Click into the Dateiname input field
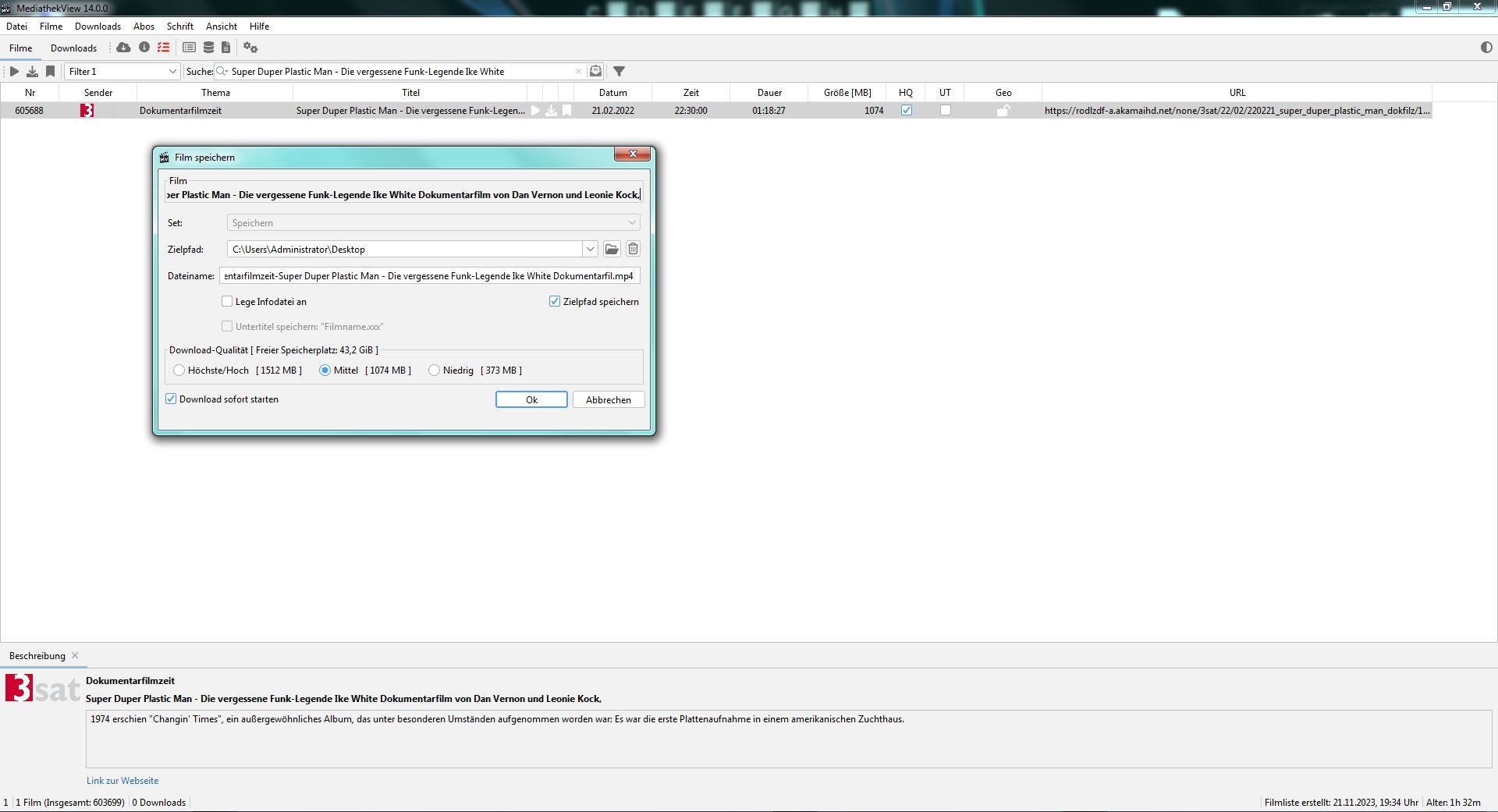The image size is (1498, 812). click(430, 275)
